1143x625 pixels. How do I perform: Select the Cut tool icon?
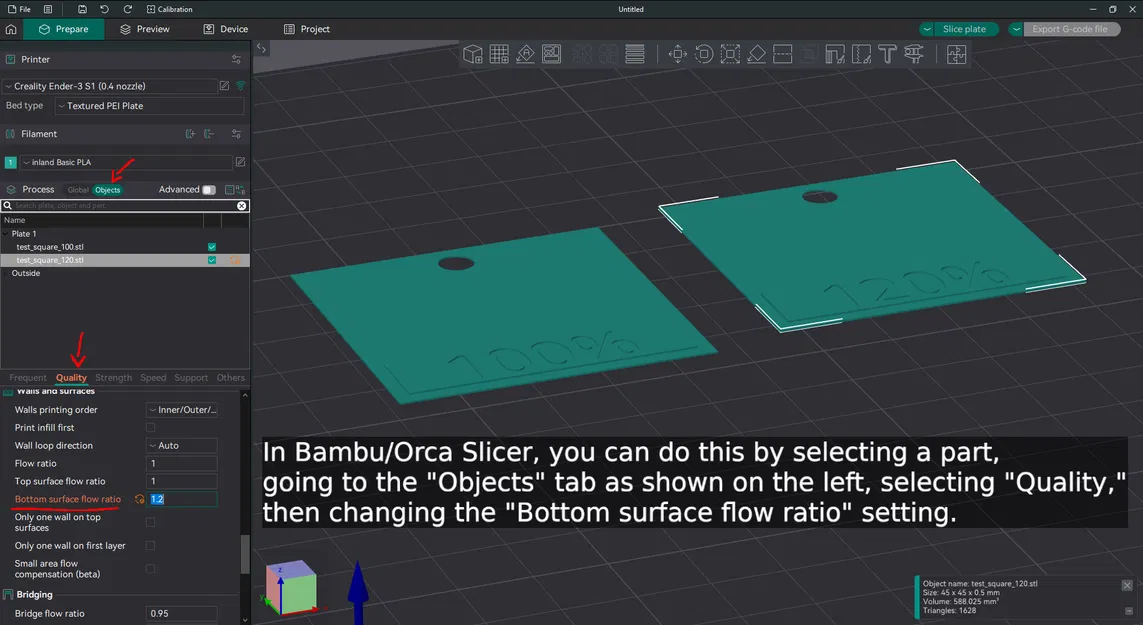[x=782, y=54]
